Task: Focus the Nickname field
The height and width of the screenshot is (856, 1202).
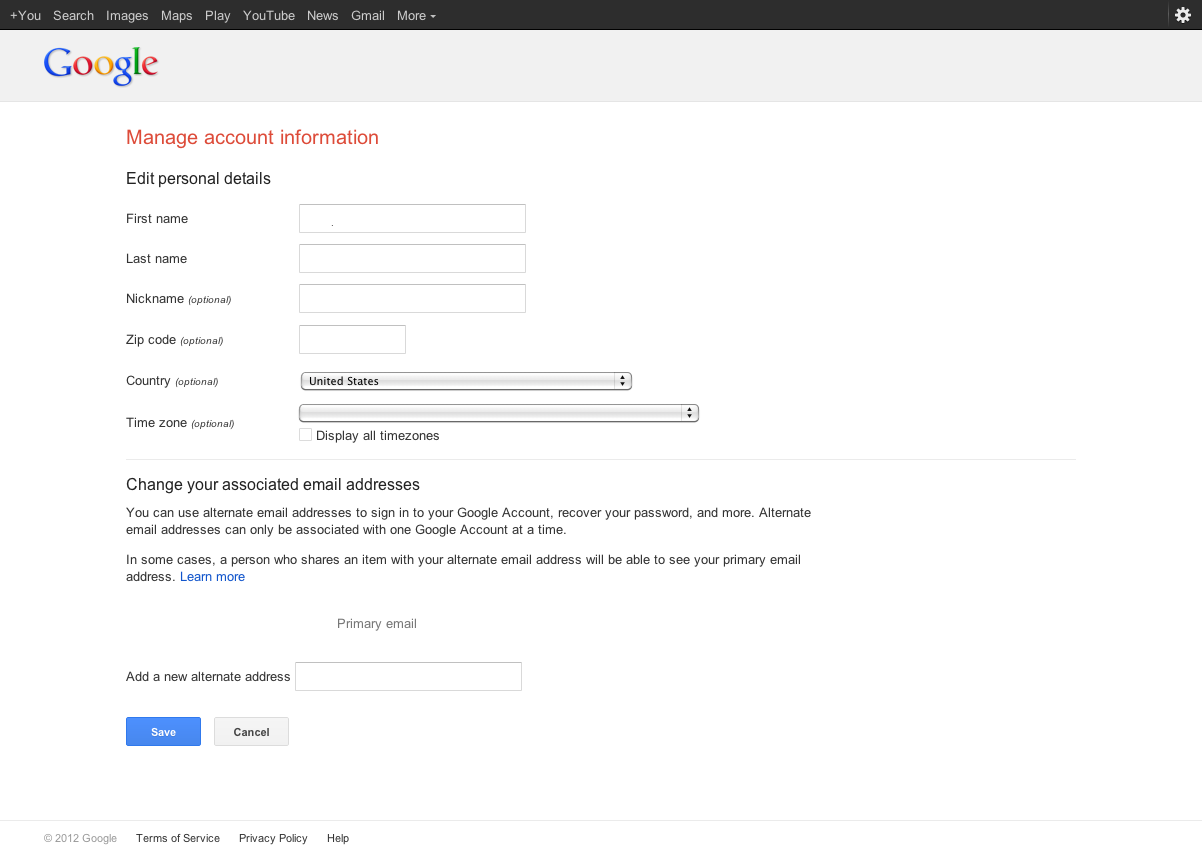Action: [x=412, y=298]
